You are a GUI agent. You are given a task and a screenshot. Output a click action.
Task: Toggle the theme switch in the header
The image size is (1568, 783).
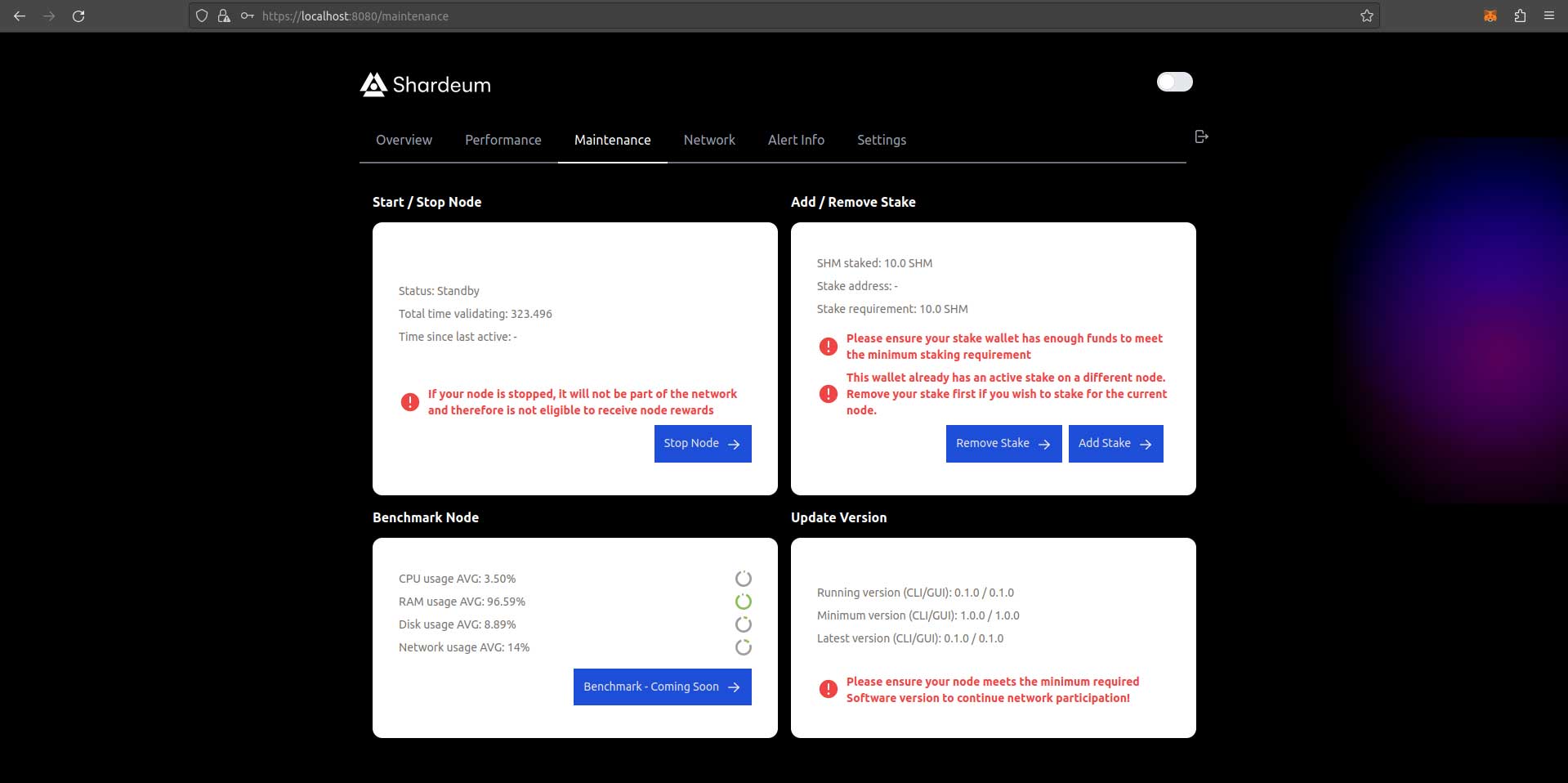click(1174, 82)
